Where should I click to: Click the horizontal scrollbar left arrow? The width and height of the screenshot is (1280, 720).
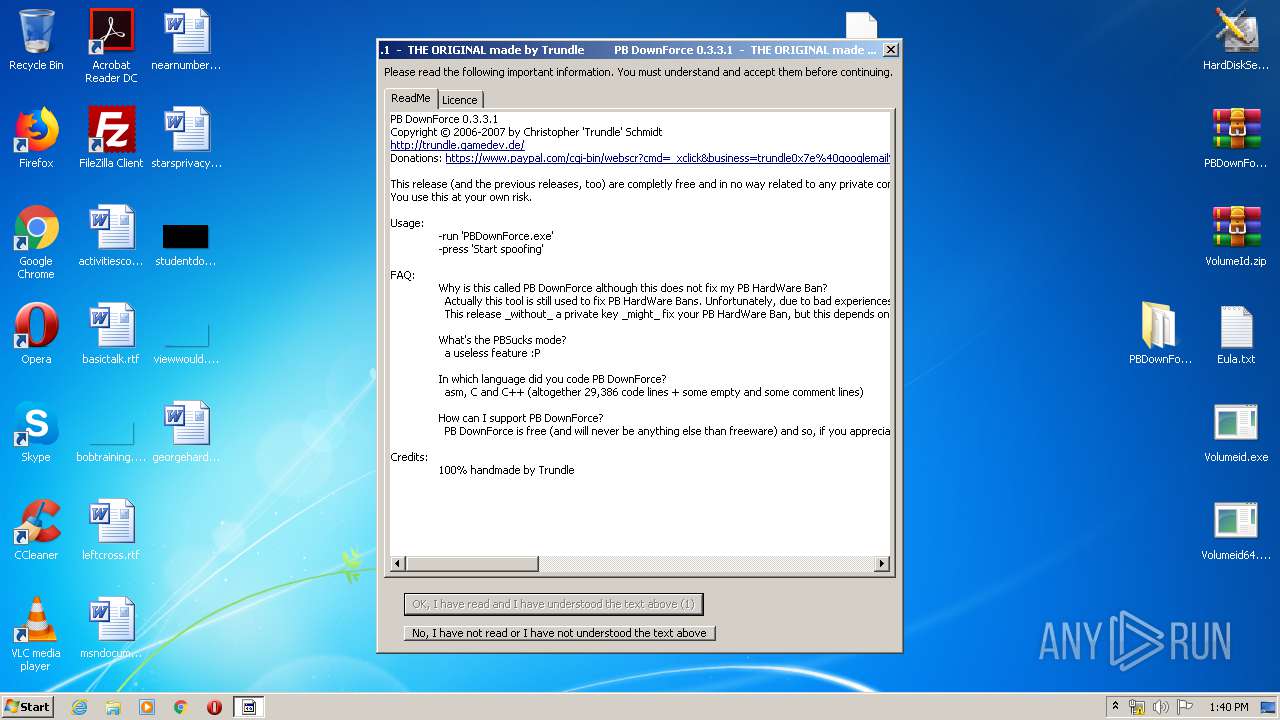(x=397, y=564)
